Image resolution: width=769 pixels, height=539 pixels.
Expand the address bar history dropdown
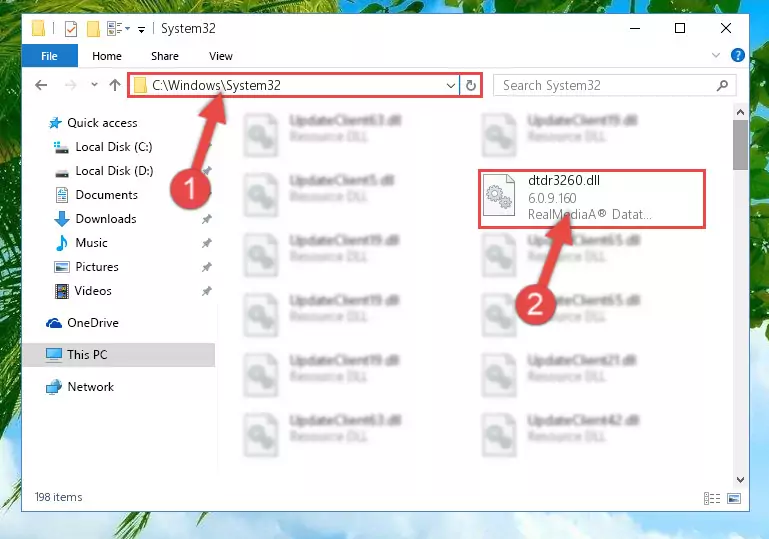tap(451, 86)
